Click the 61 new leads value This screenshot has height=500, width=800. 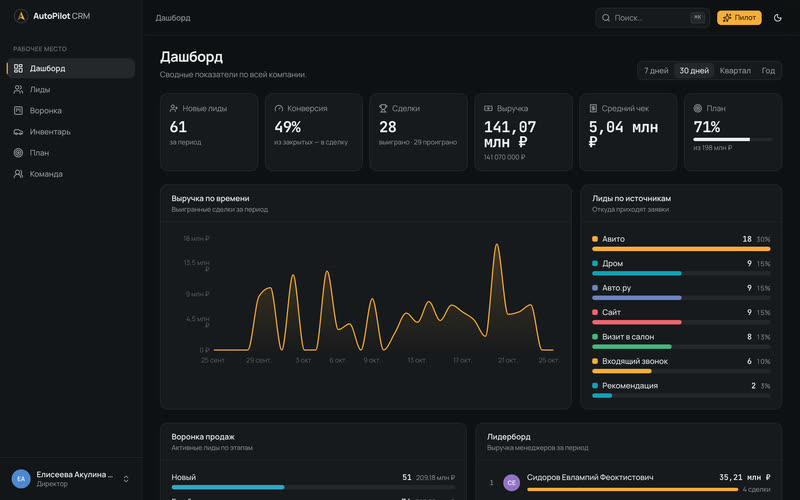click(x=178, y=127)
